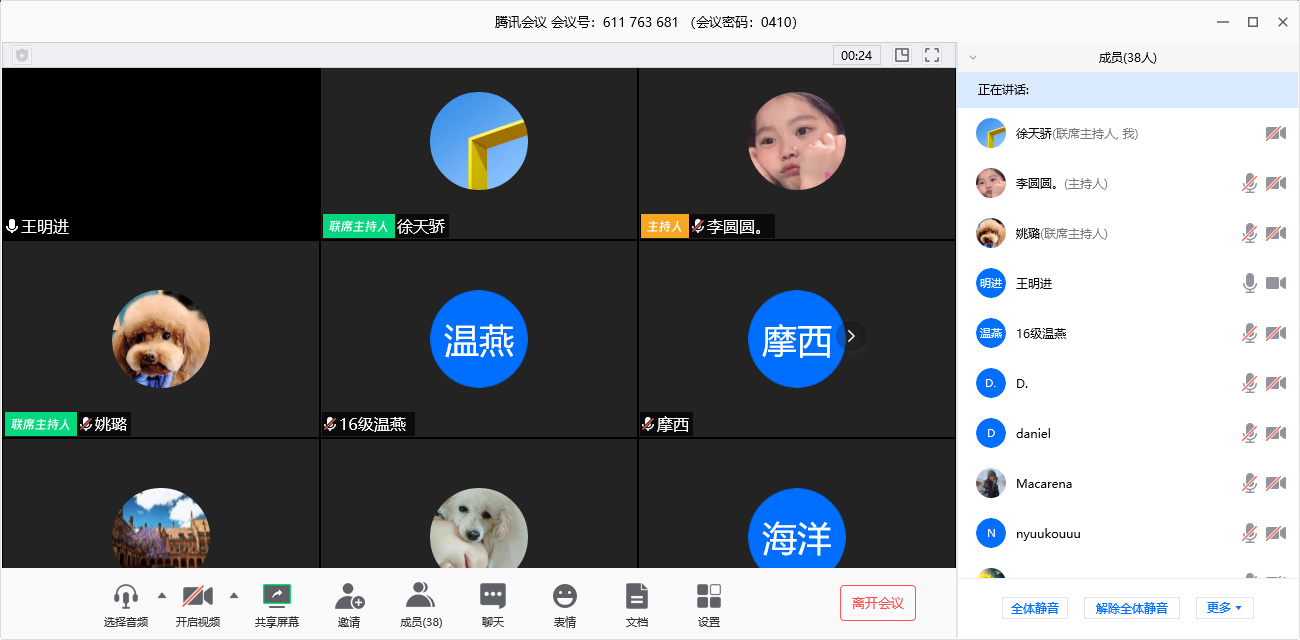Toggle the video (开启视频) camera button
Image resolution: width=1300 pixels, height=640 pixels.
click(197, 597)
